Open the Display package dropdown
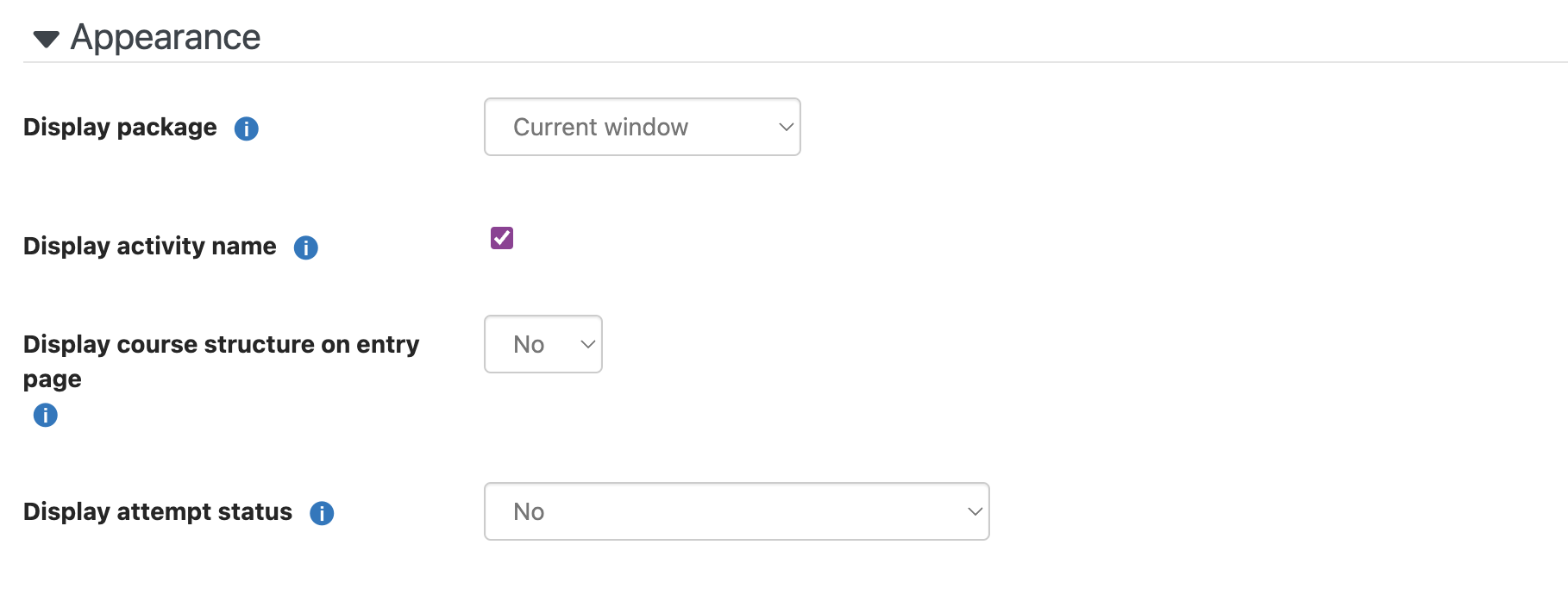The width and height of the screenshot is (1568, 595). (x=643, y=127)
